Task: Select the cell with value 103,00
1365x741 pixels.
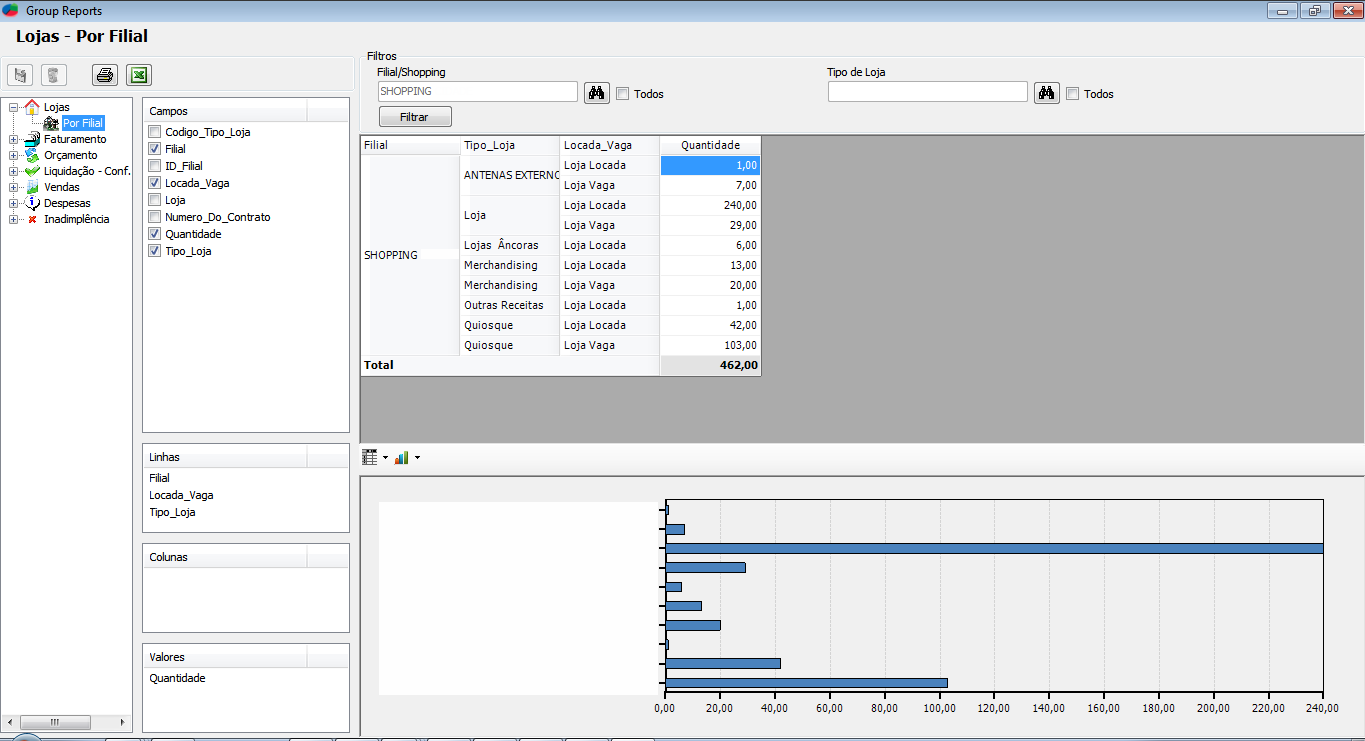Action: (x=710, y=345)
